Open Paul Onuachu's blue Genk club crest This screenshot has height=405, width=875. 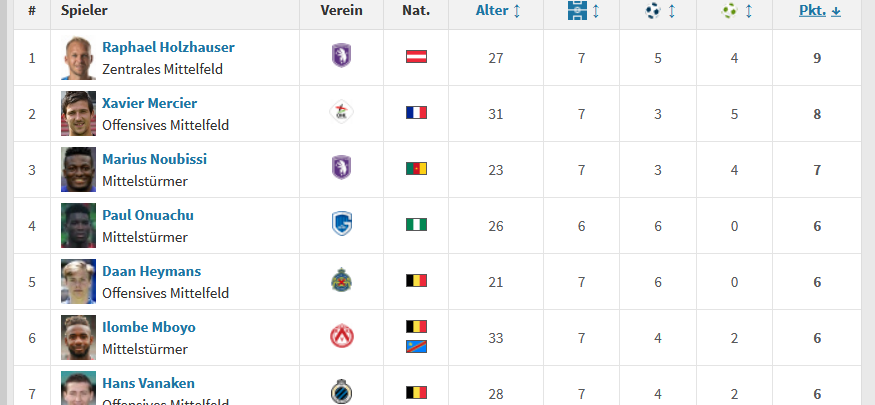tap(342, 224)
